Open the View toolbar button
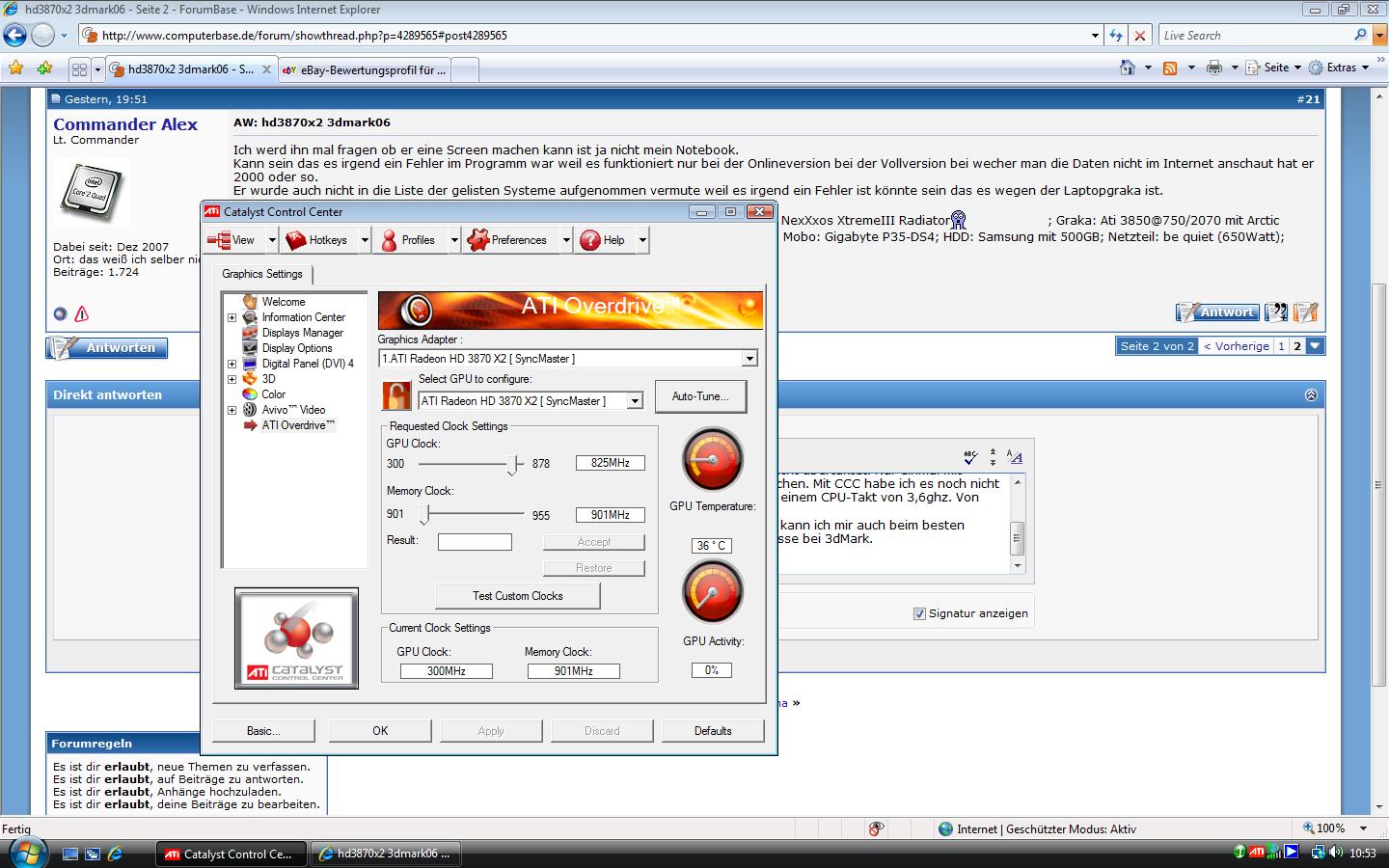The width and height of the screenshot is (1389, 868). 233,240
